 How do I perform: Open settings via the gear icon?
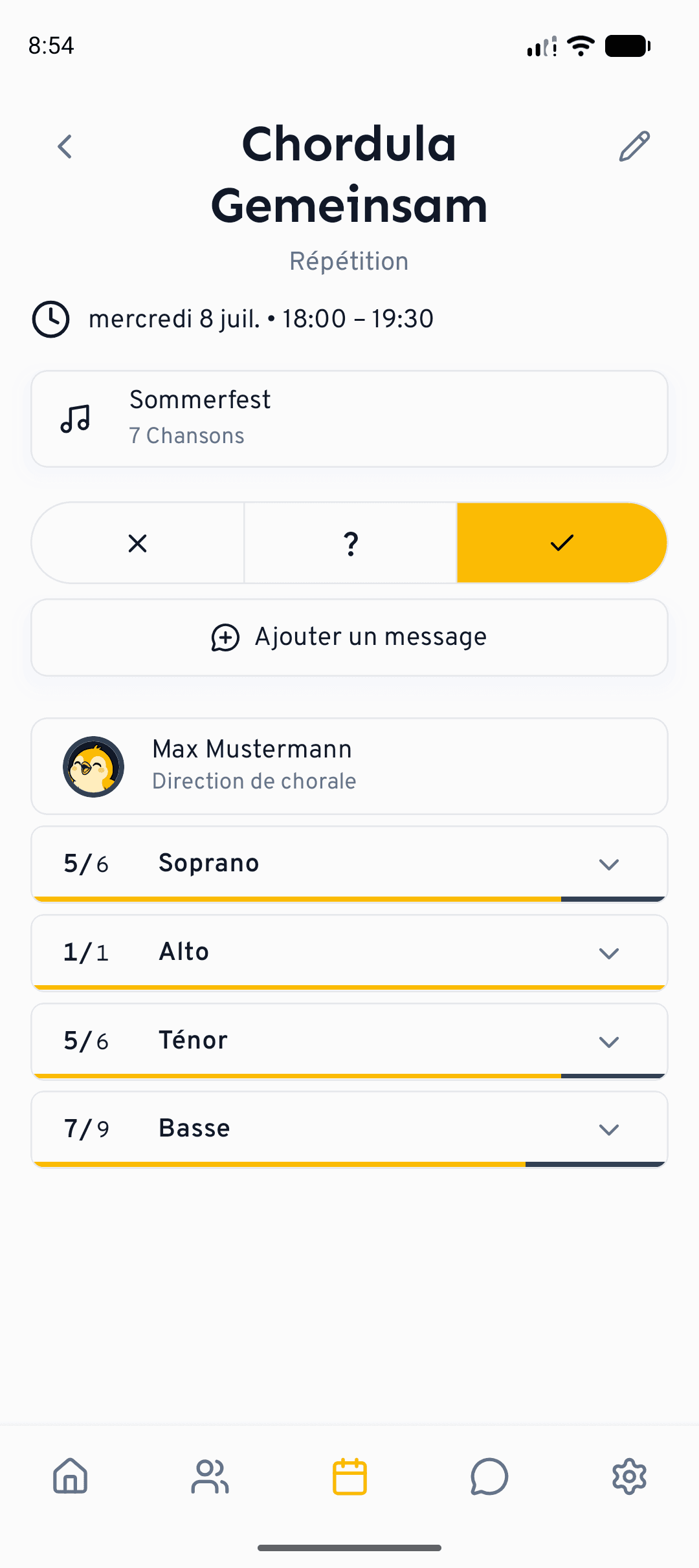[629, 1476]
